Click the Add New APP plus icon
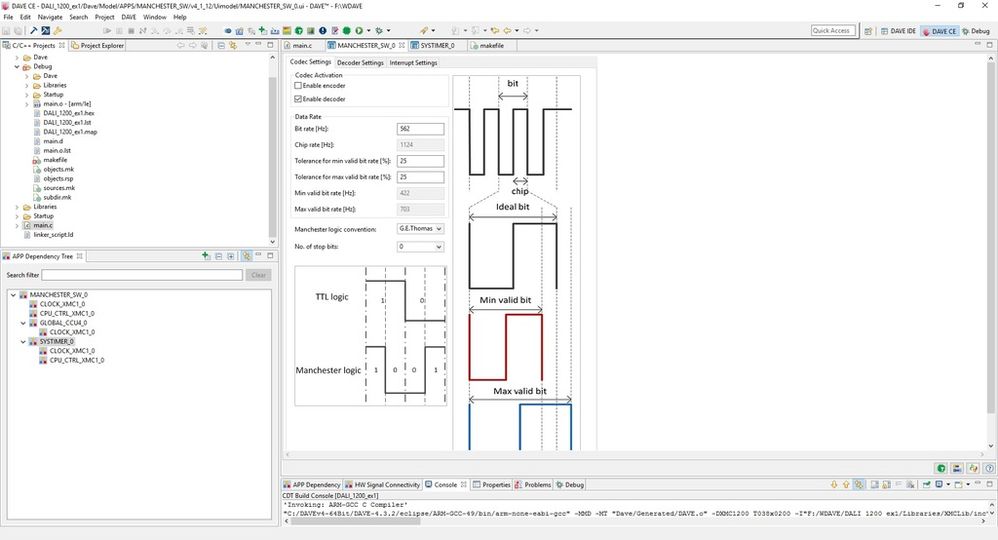 262,31
